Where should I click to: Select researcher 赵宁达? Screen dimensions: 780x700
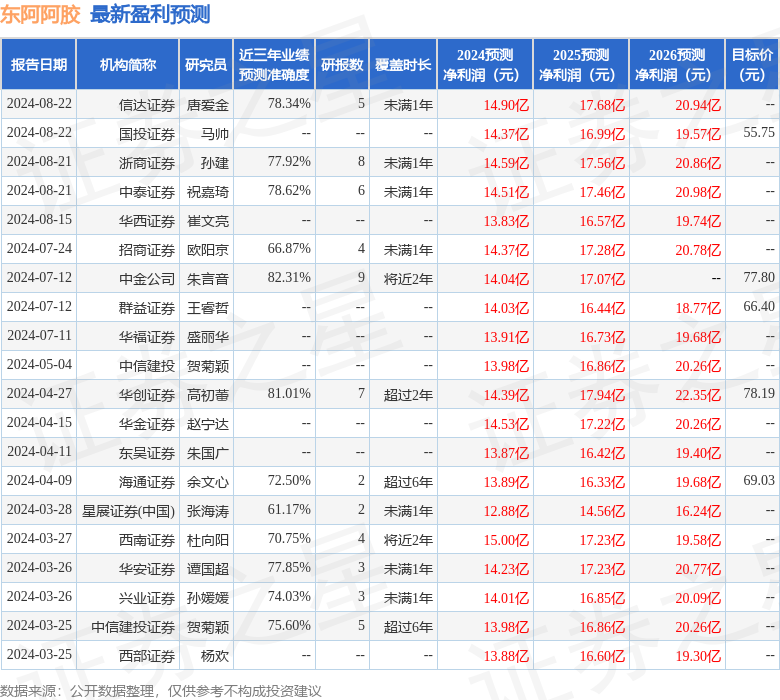[x=208, y=424]
